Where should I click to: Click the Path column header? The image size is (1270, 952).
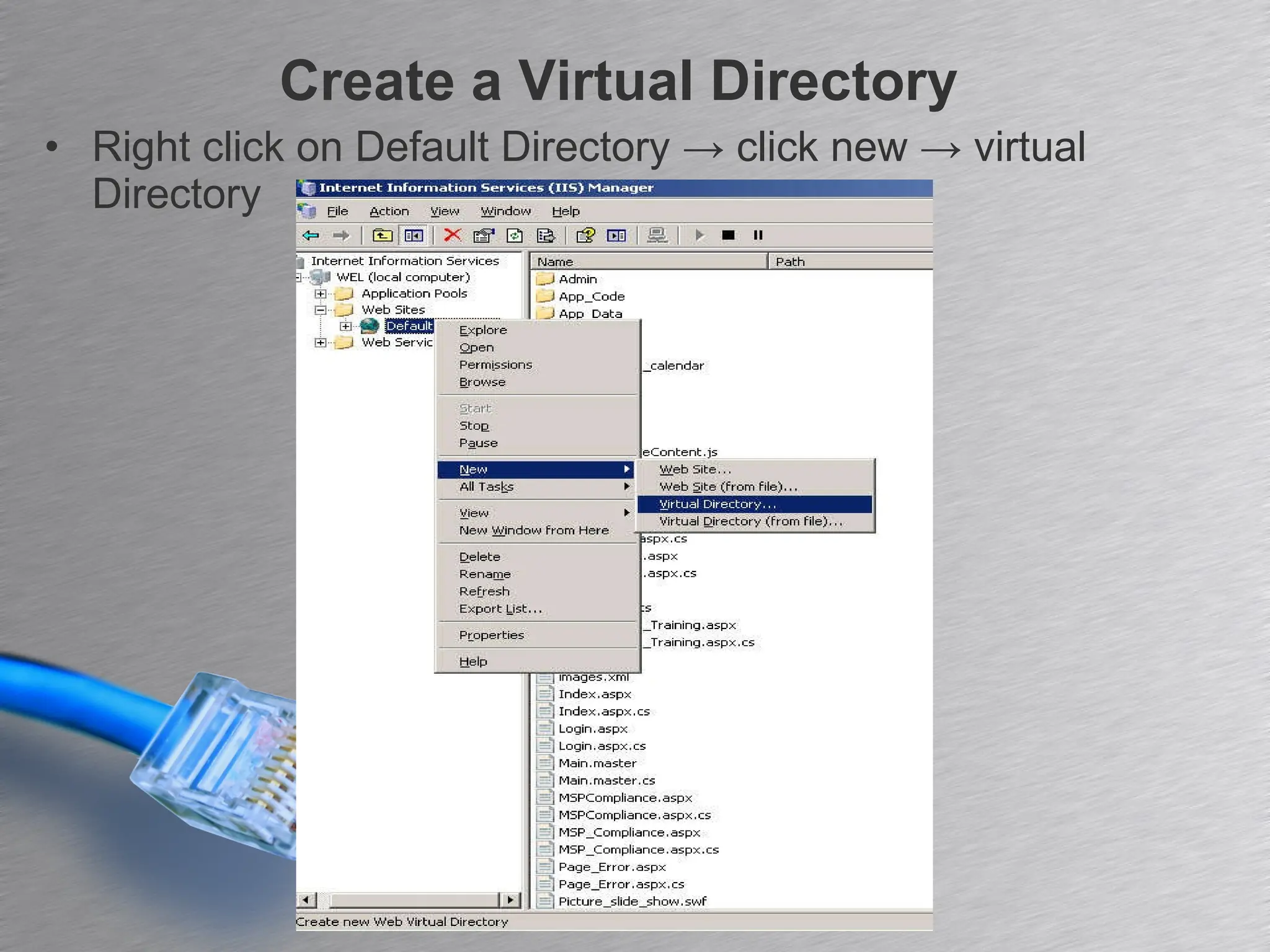(x=851, y=262)
